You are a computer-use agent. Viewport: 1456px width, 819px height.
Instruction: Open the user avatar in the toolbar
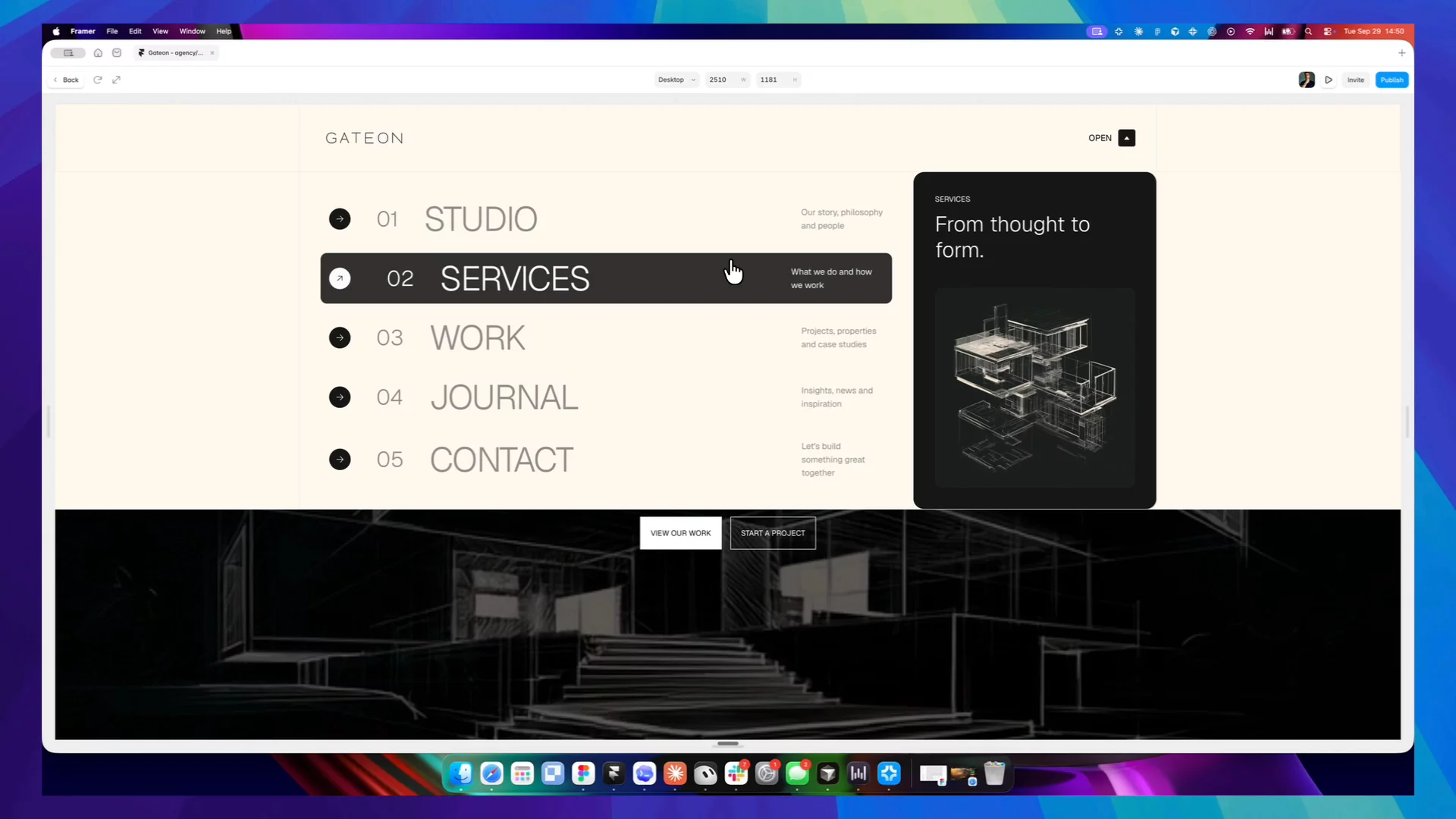pyautogui.click(x=1307, y=80)
